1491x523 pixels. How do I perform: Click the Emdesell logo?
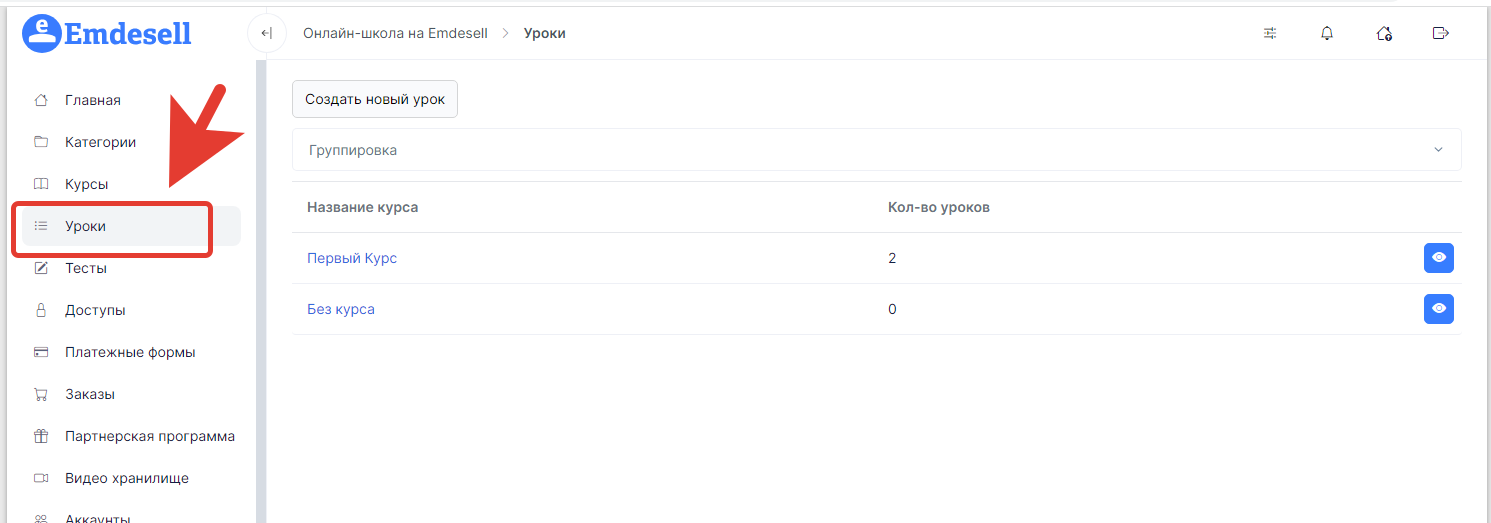coord(107,33)
